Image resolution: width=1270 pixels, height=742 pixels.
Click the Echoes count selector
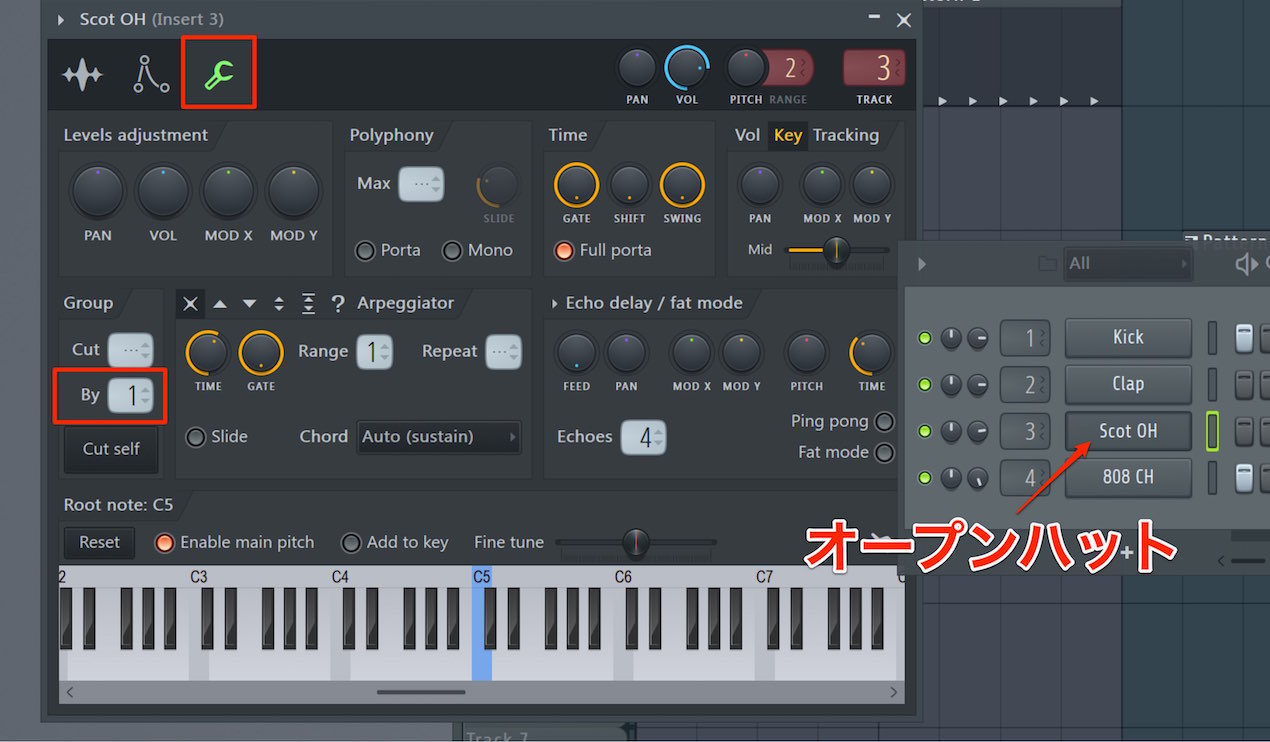coord(643,437)
